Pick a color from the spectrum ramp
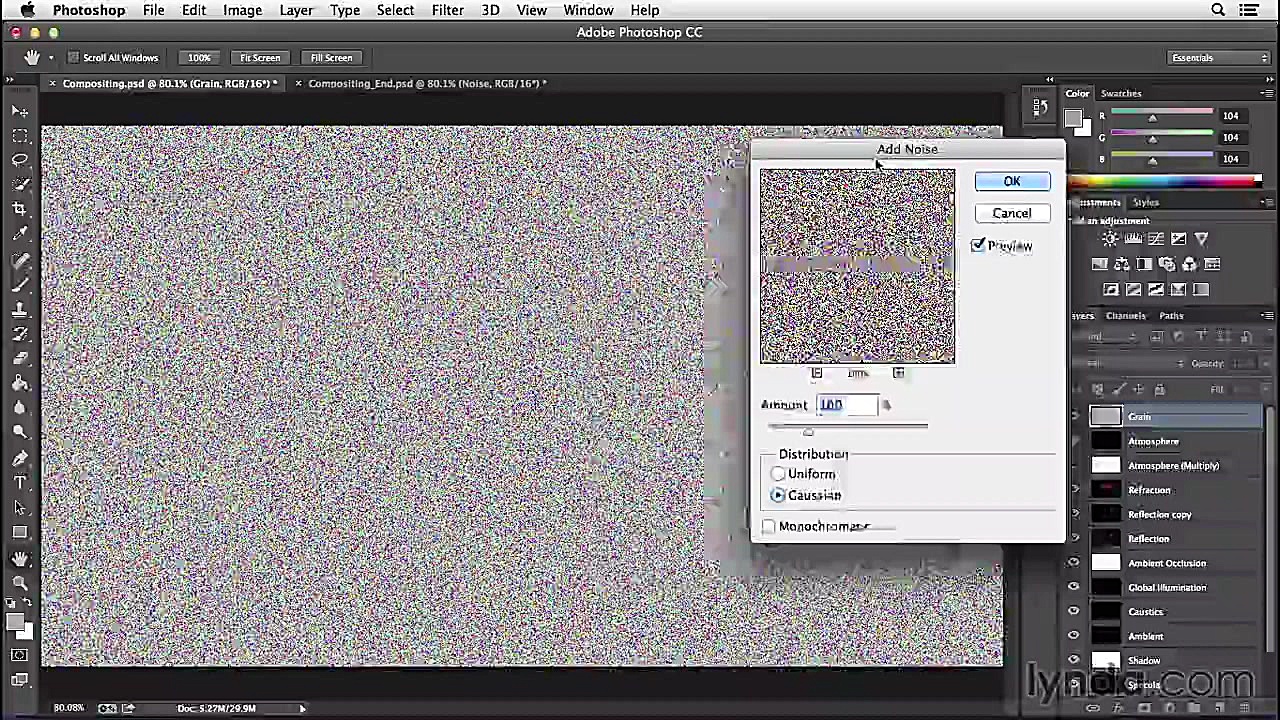Viewport: 1280px width, 720px height. pos(1165,181)
